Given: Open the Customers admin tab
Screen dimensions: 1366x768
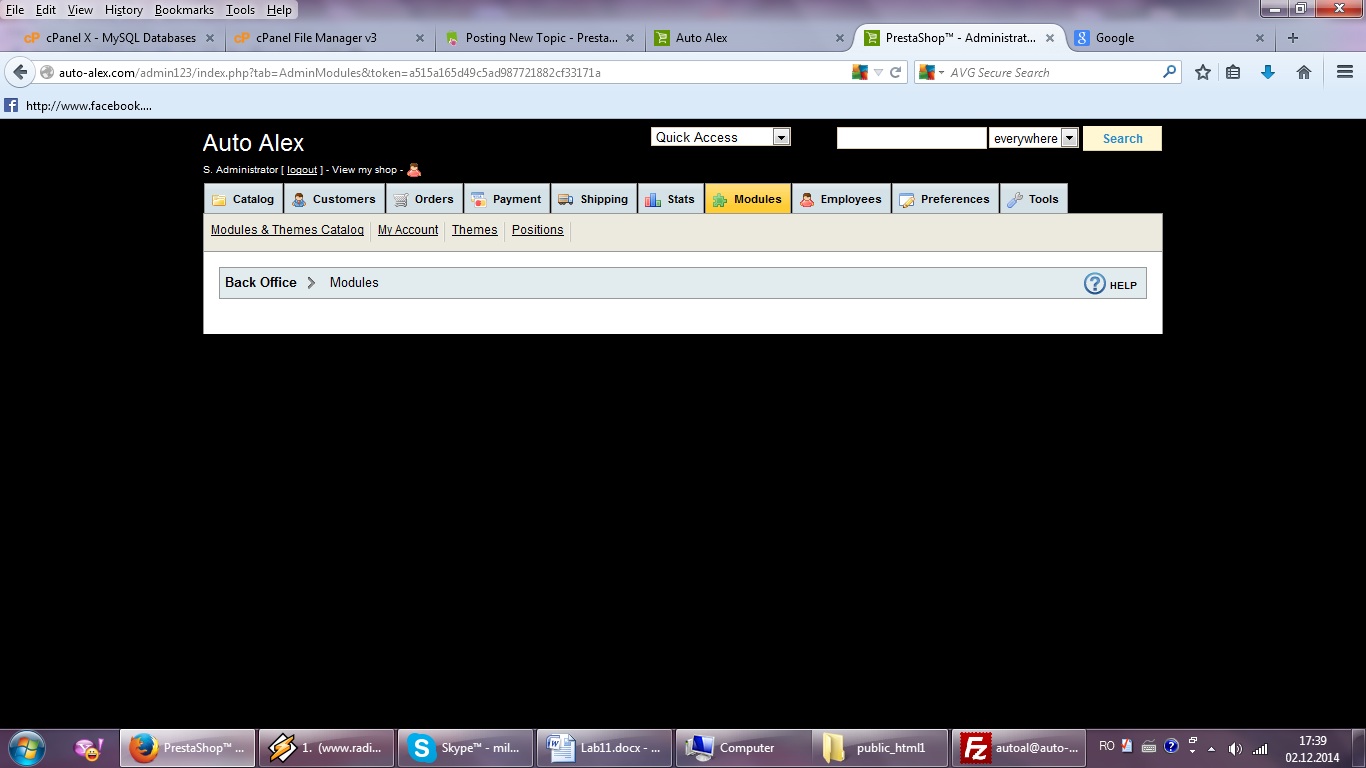Looking at the screenshot, I should [334, 199].
